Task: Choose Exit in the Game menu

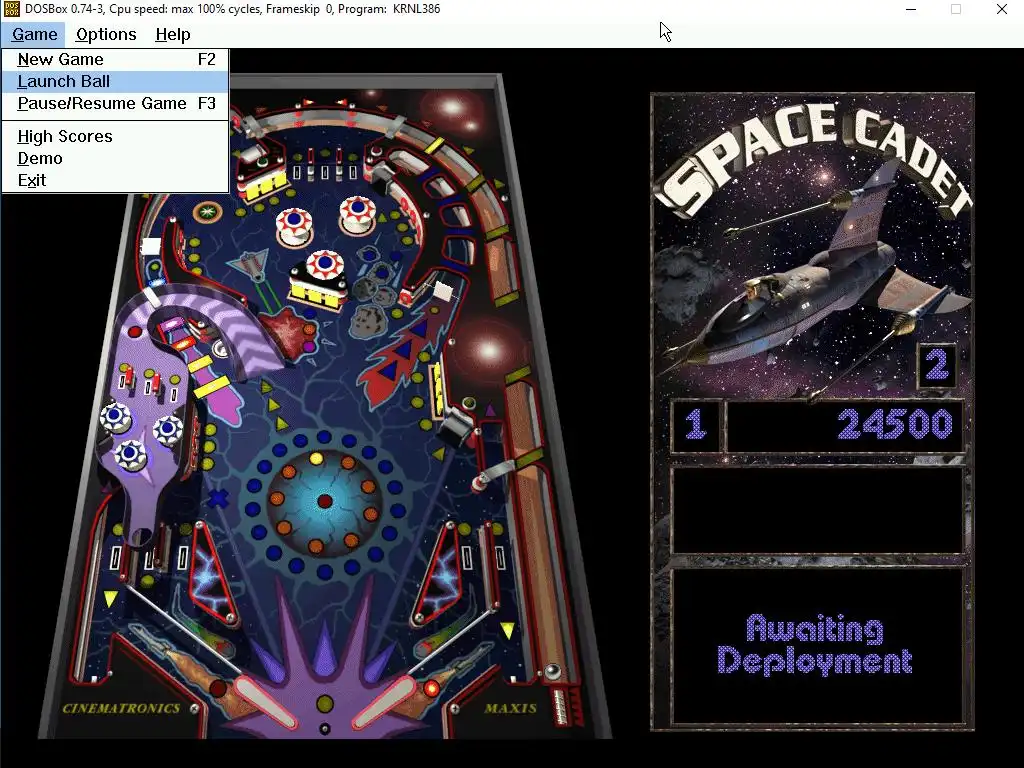Action: coord(116,180)
